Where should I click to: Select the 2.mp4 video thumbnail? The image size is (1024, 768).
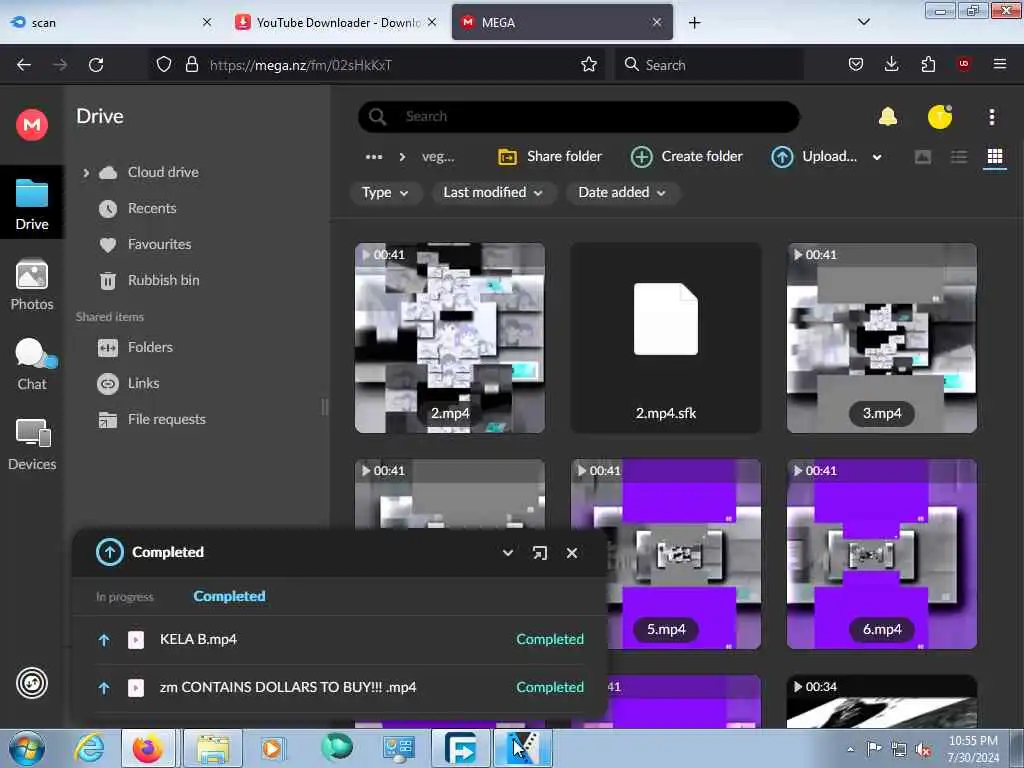point(449,338)
